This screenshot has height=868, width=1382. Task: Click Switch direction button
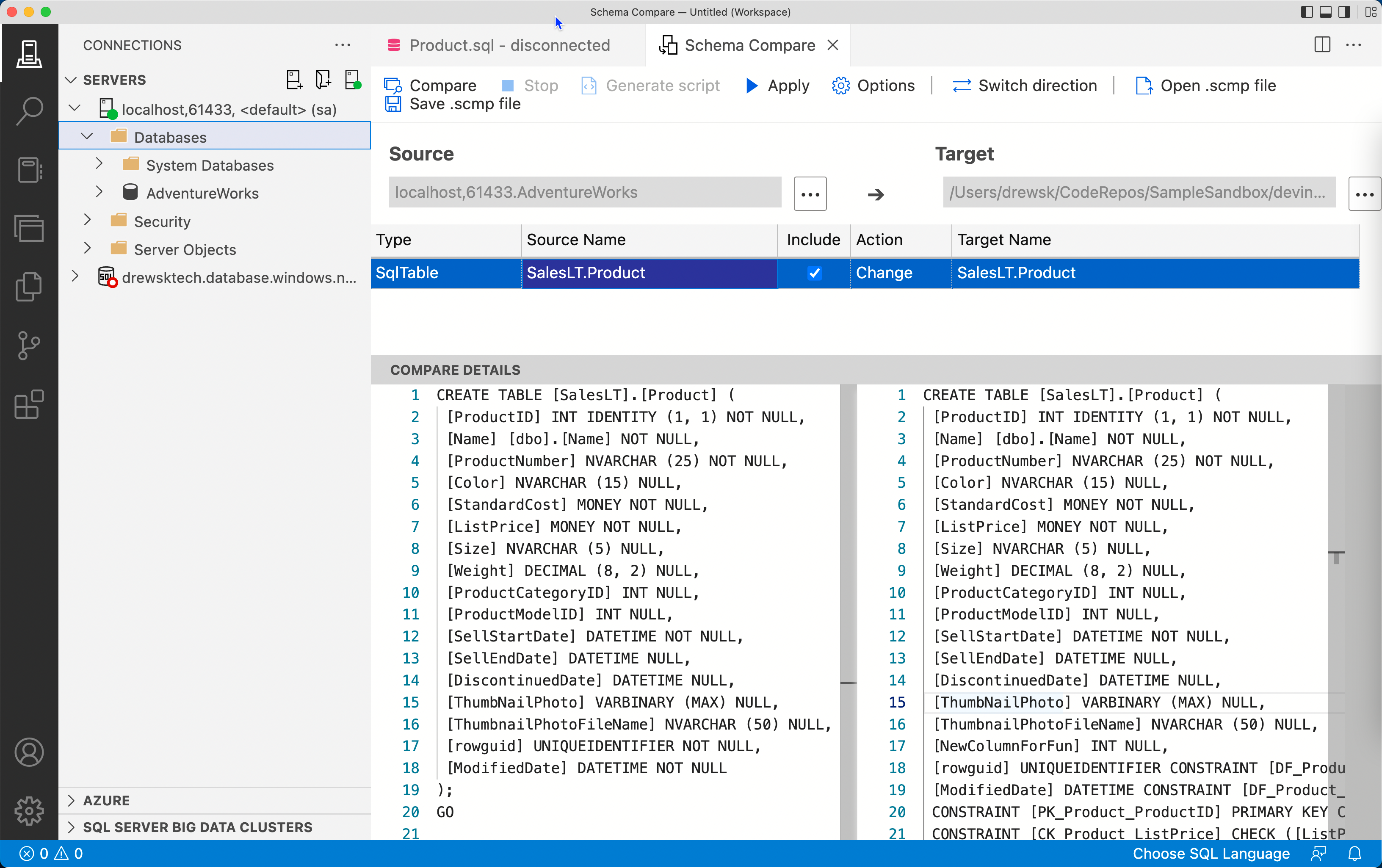tap(1025, 86)
